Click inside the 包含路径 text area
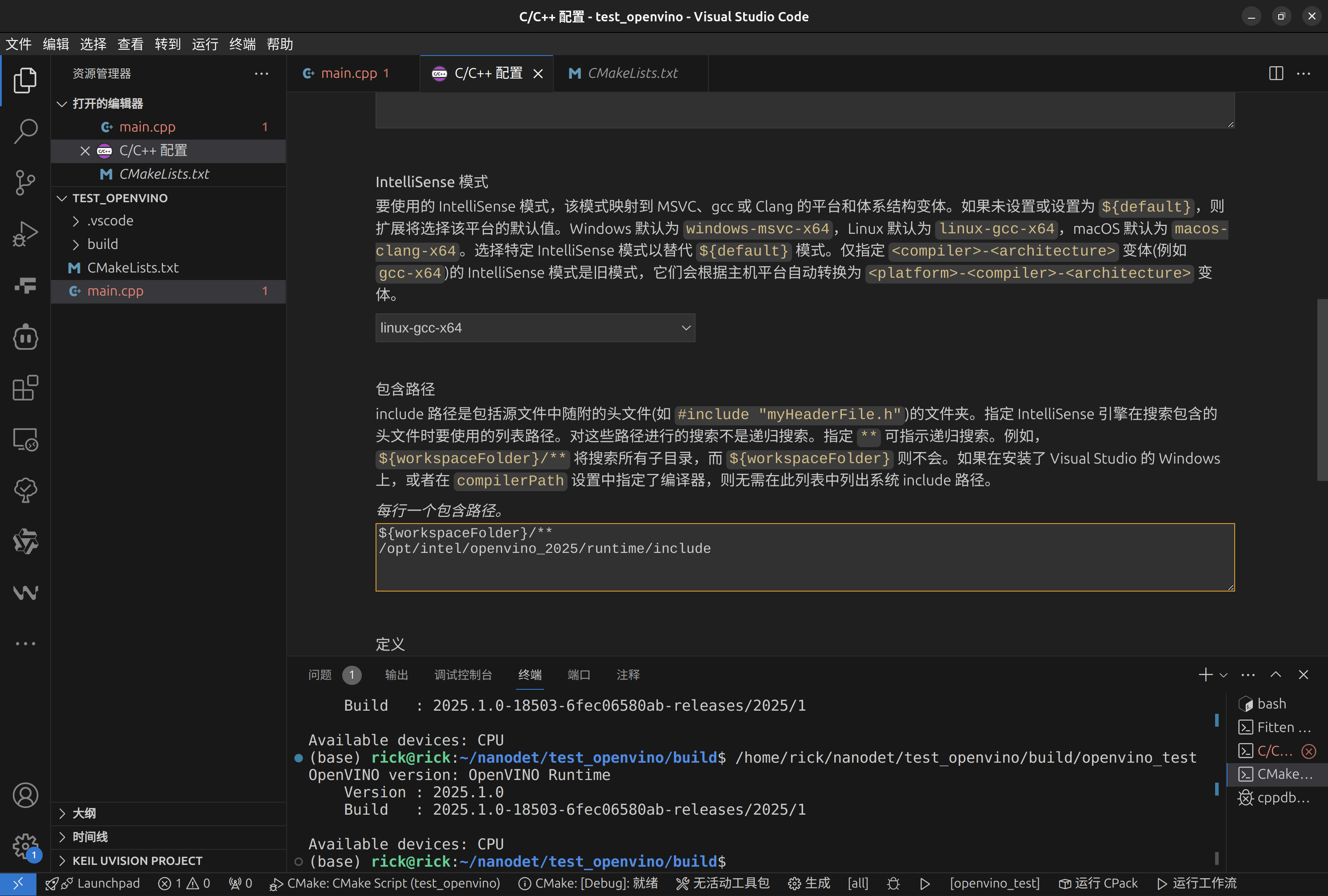The width and height of the screenshot is (1328, 896). tap(804, 557)
